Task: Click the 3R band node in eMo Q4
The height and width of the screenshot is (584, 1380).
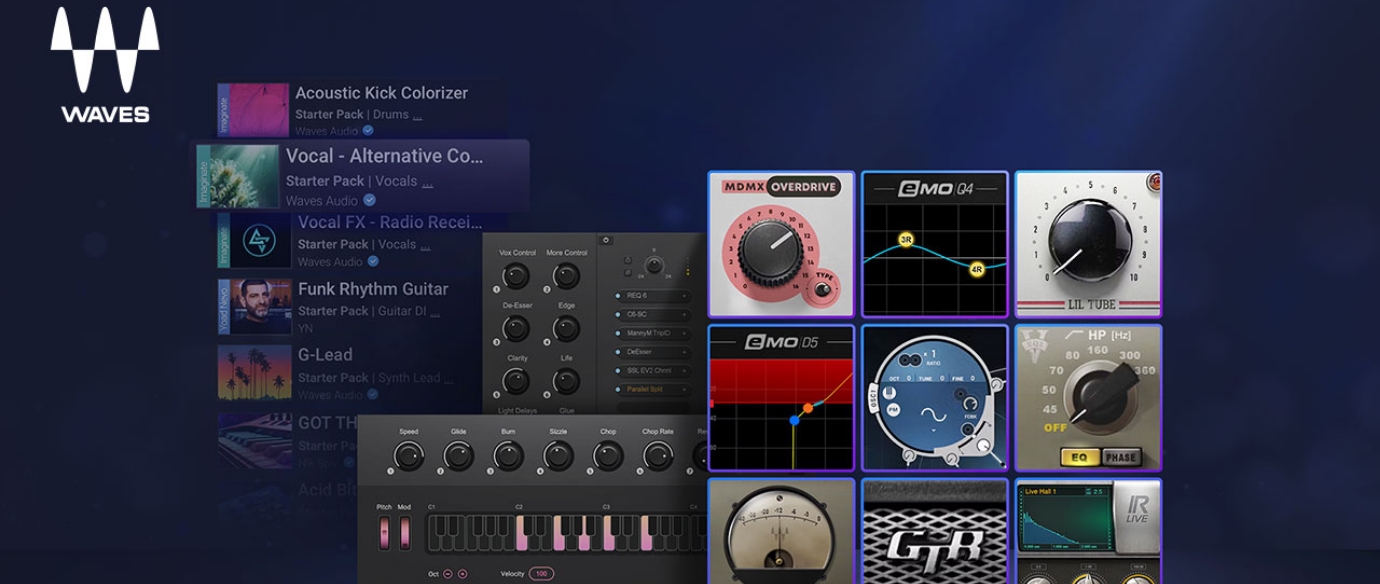Action: coord(906,240)
